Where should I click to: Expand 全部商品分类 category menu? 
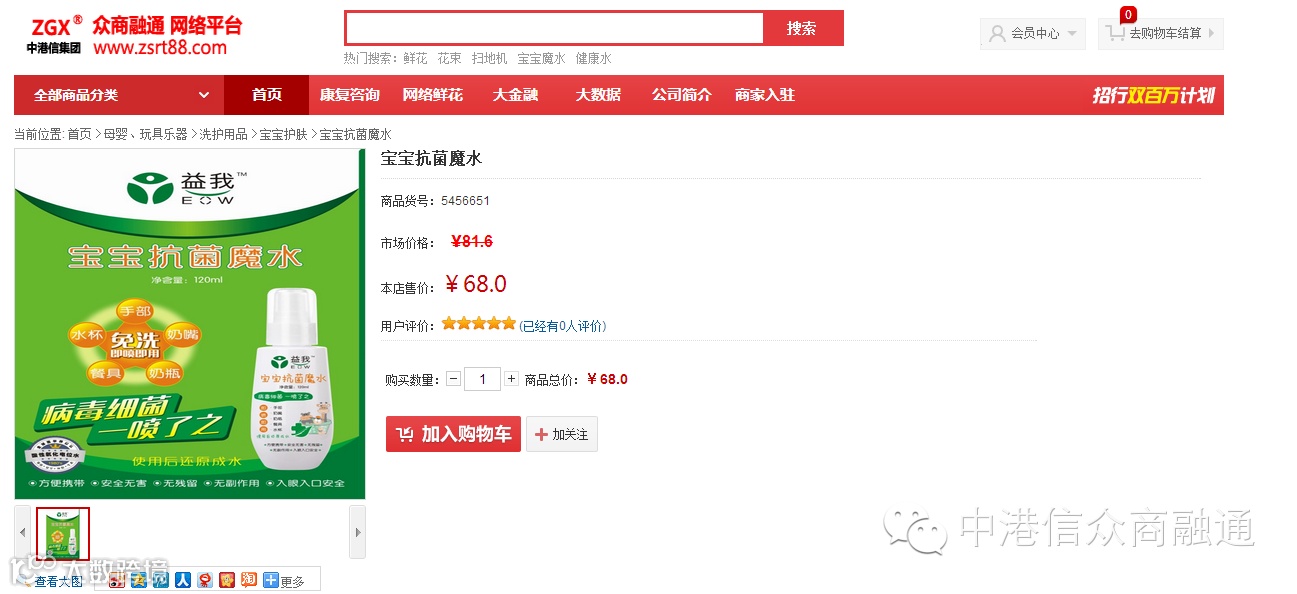[x=119, y=95]
